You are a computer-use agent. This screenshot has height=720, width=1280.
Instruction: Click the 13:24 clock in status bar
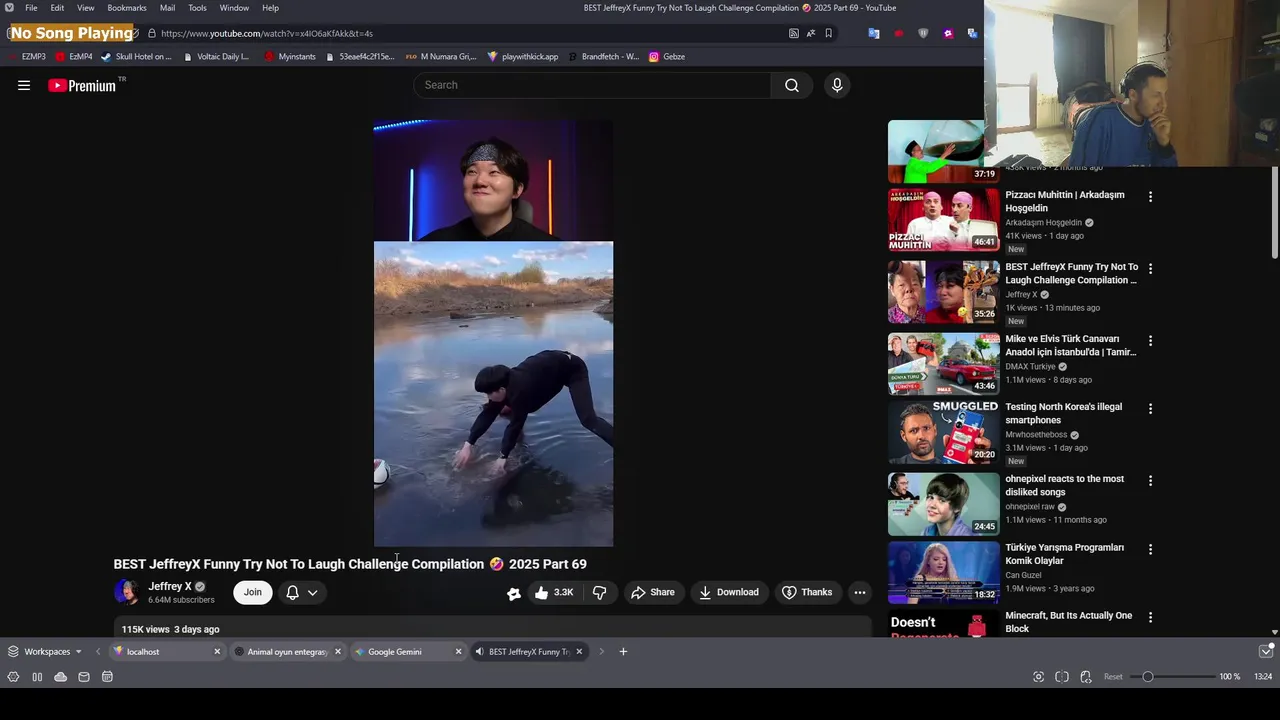point(1263,677)
